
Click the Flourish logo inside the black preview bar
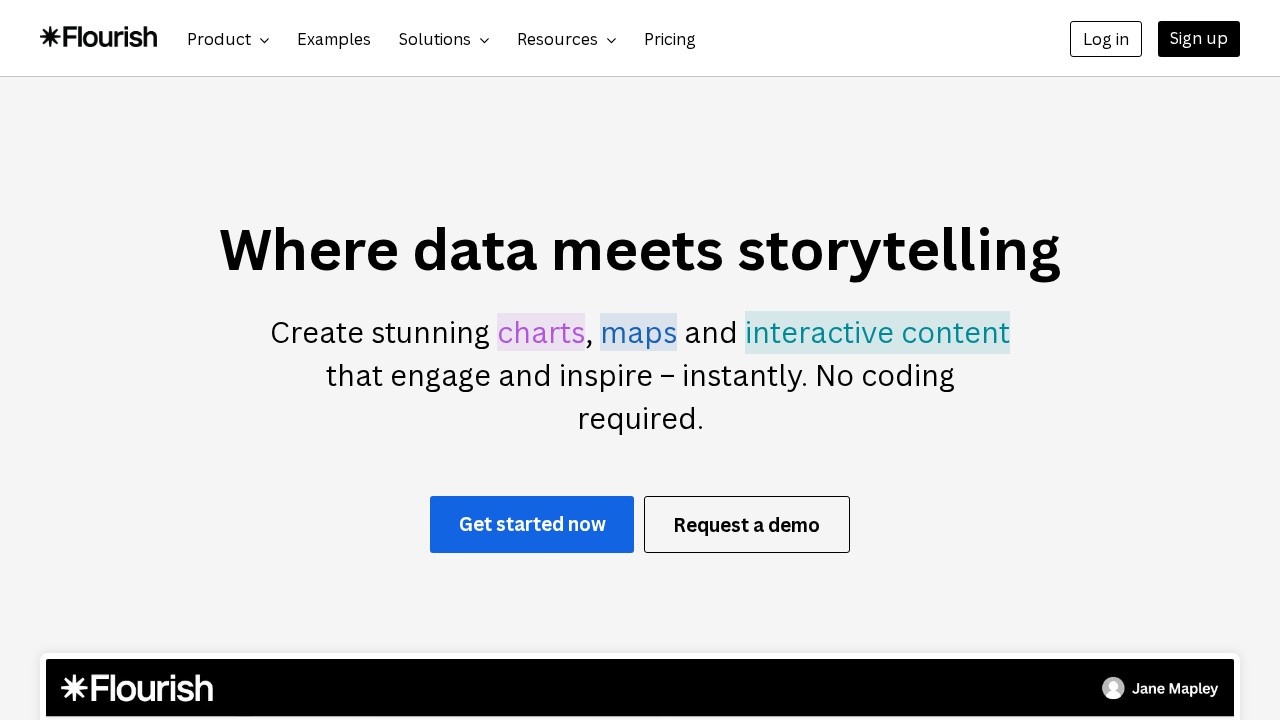(137, 688)
